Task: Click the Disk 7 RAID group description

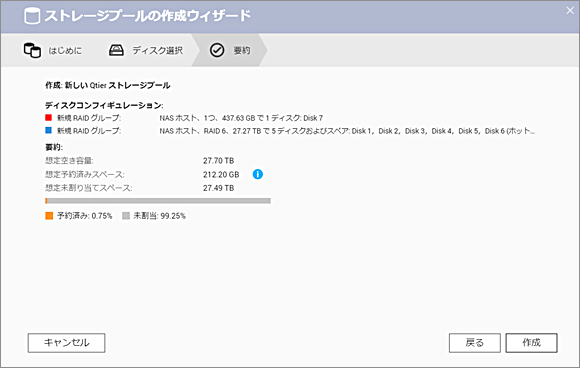Action: tap(241, 118)
